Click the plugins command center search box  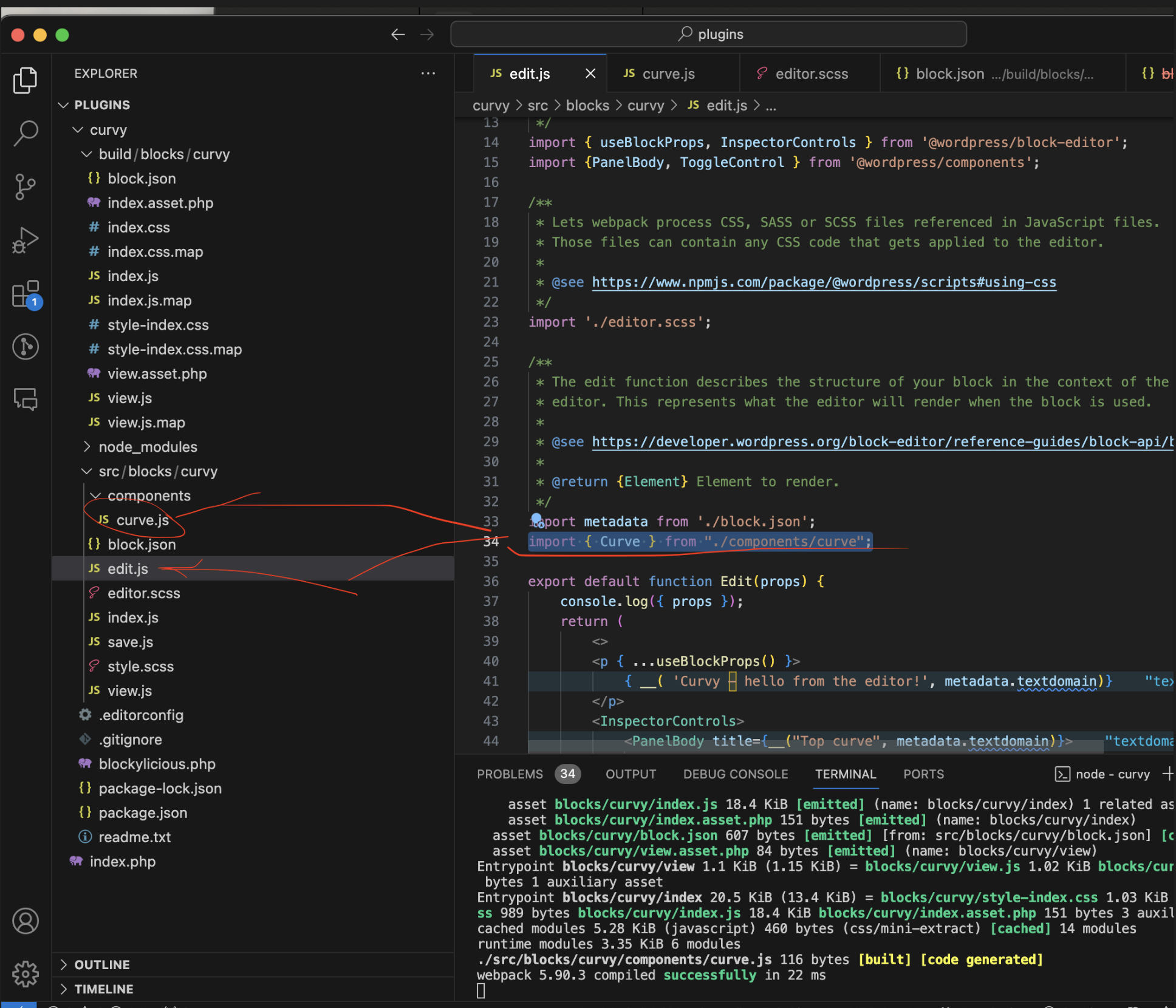(709, 34)
